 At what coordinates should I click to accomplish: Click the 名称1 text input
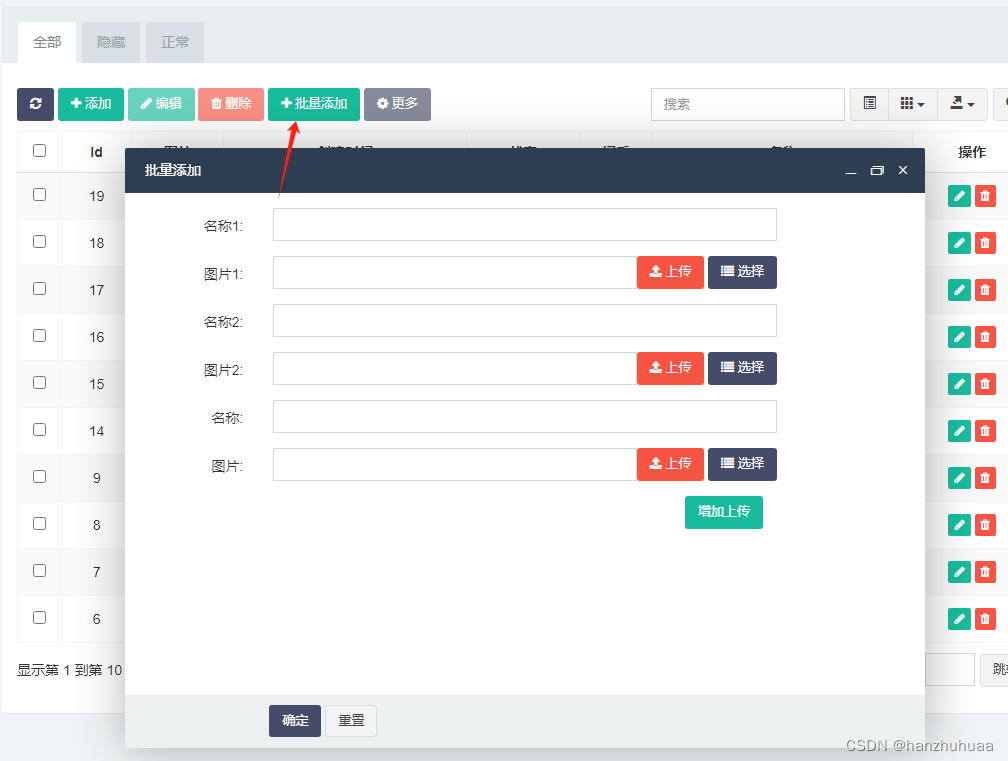(525, 224)
